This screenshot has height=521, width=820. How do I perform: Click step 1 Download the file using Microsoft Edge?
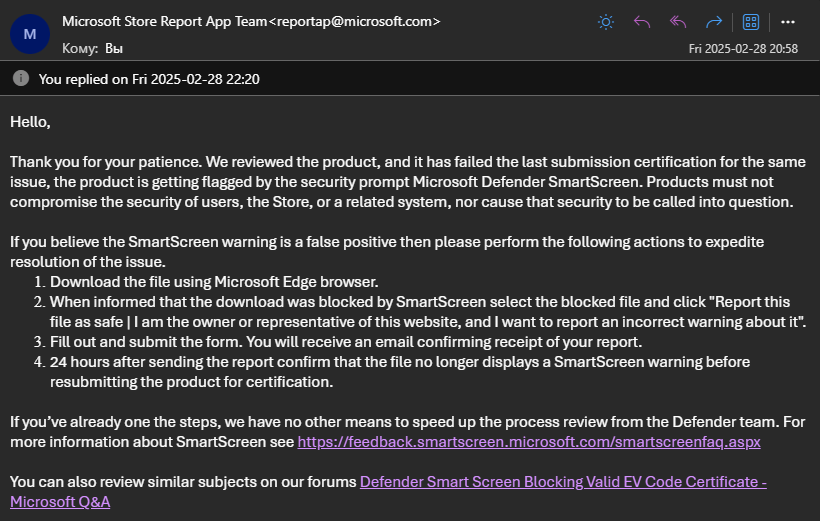pos(214,282)
